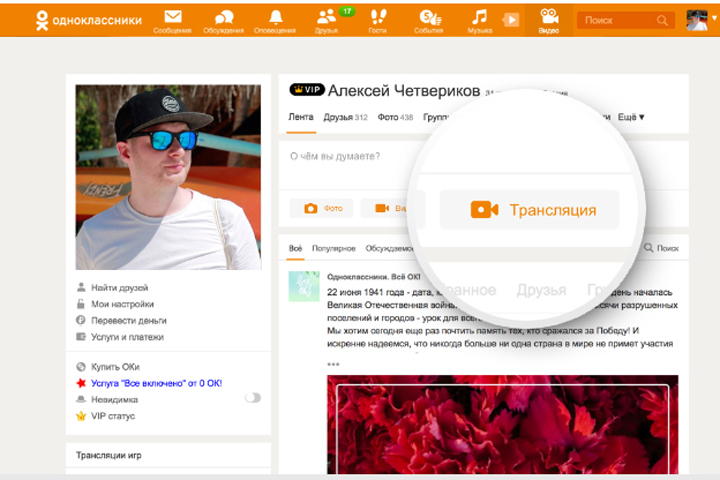
Task: Switch to the Лента tab
Action: [x=301, y=117]
